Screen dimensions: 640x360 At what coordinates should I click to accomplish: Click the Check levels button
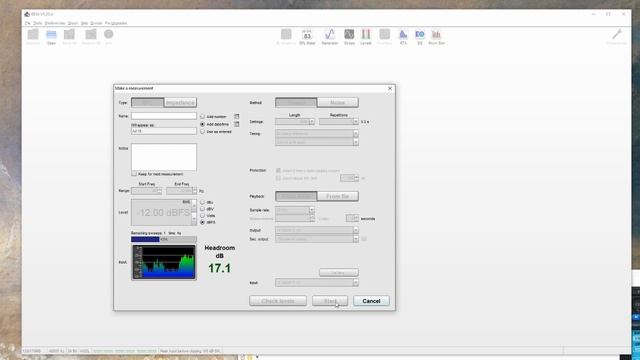click(x=278, y=301)
